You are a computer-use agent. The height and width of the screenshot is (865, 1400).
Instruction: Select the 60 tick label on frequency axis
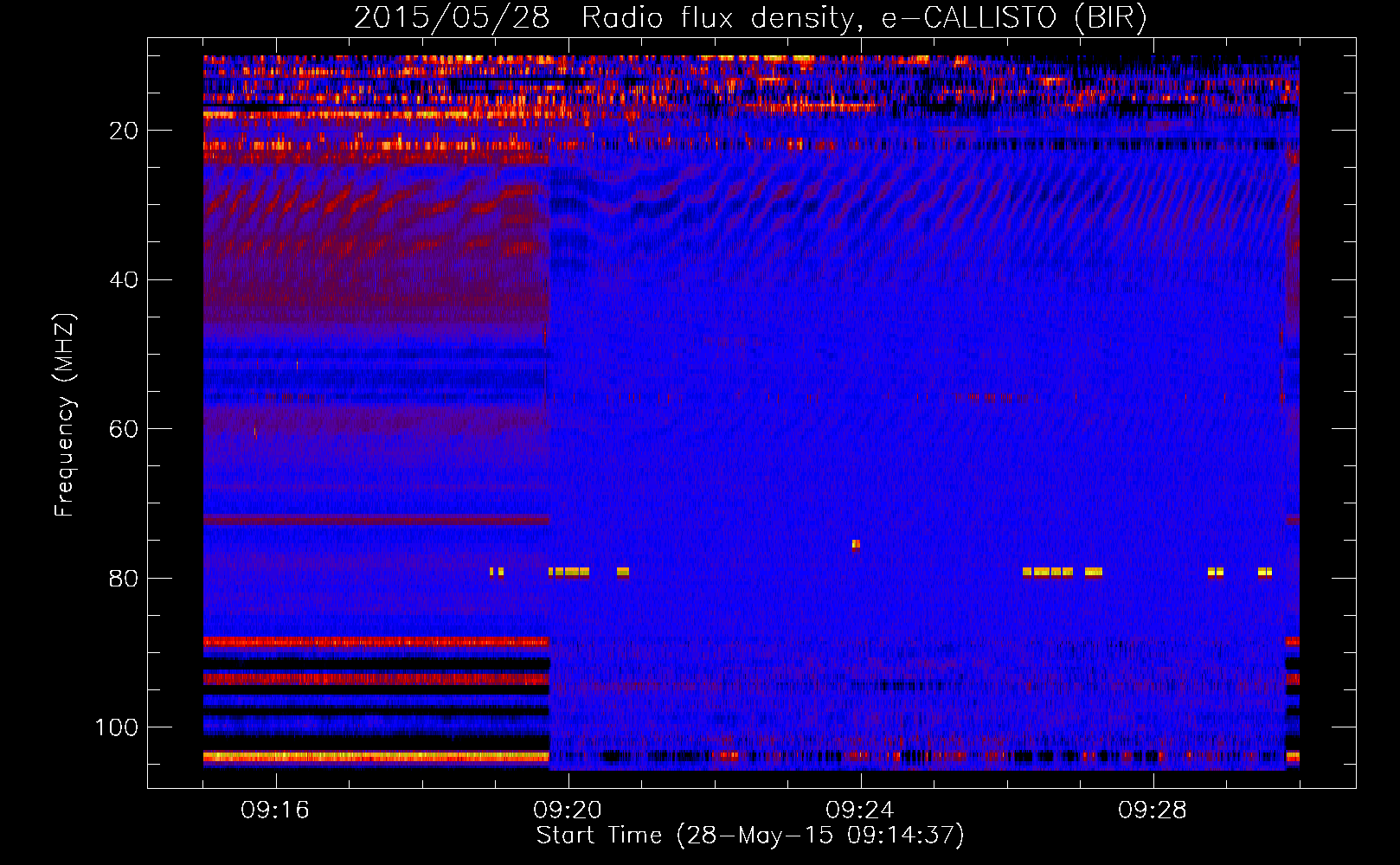click(x=124, y=429)
